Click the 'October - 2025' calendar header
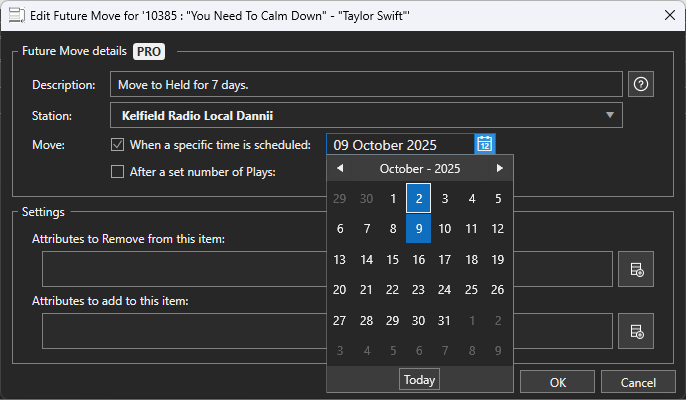The height and width of the screenshot is (400, 686). coord(420,169)
